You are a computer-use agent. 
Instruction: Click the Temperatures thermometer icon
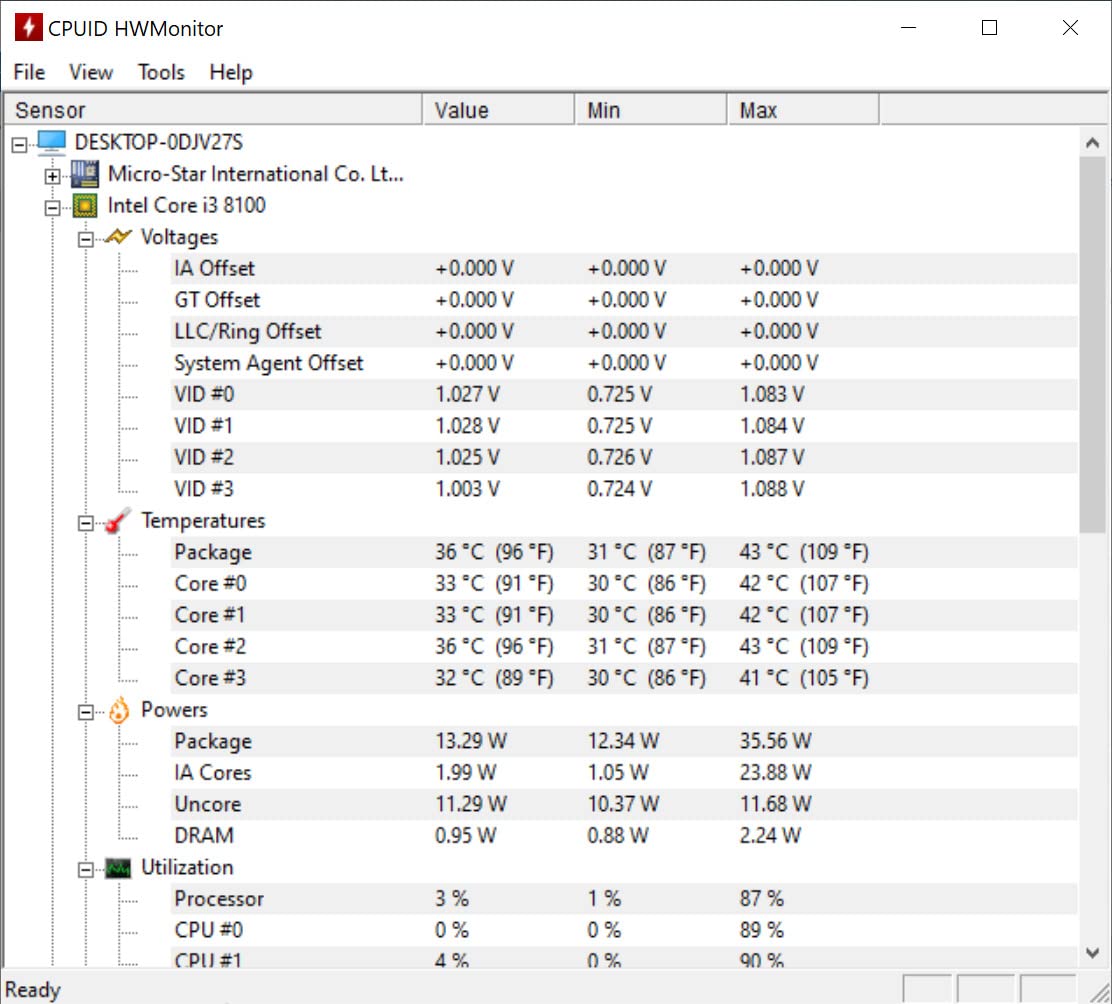click(118, 521)
